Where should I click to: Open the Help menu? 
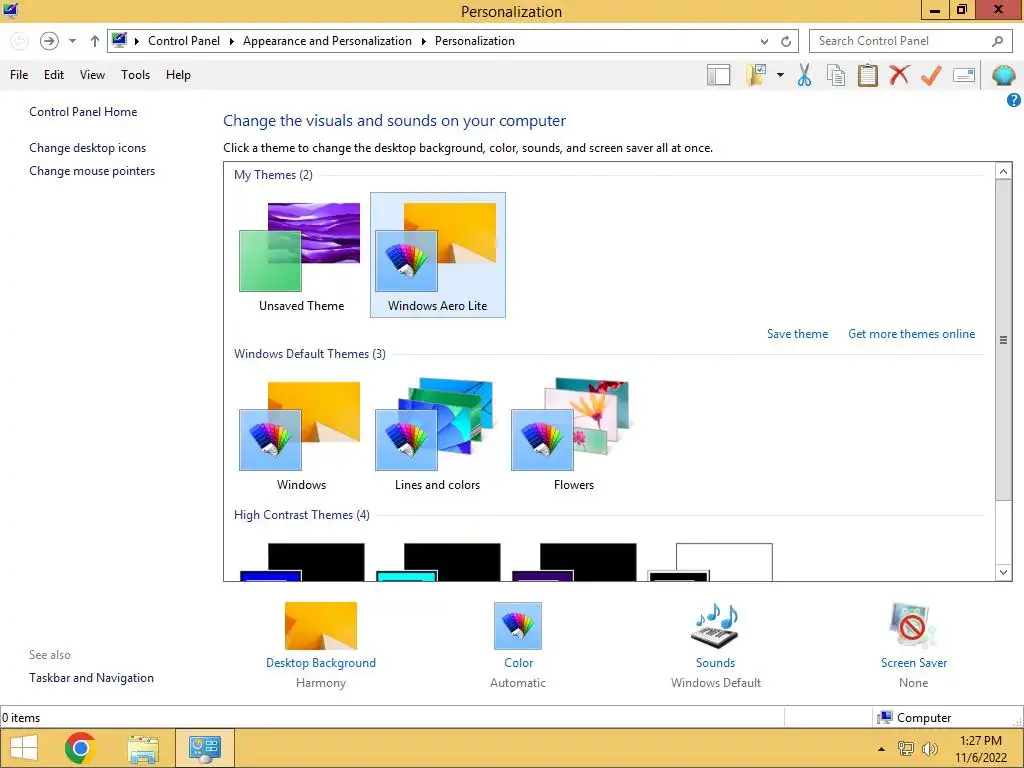[178, 75]
